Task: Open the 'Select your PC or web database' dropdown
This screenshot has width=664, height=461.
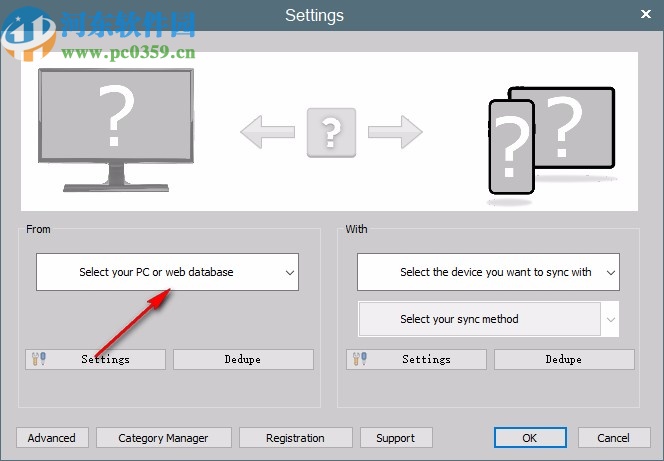Action: point(167,272)
